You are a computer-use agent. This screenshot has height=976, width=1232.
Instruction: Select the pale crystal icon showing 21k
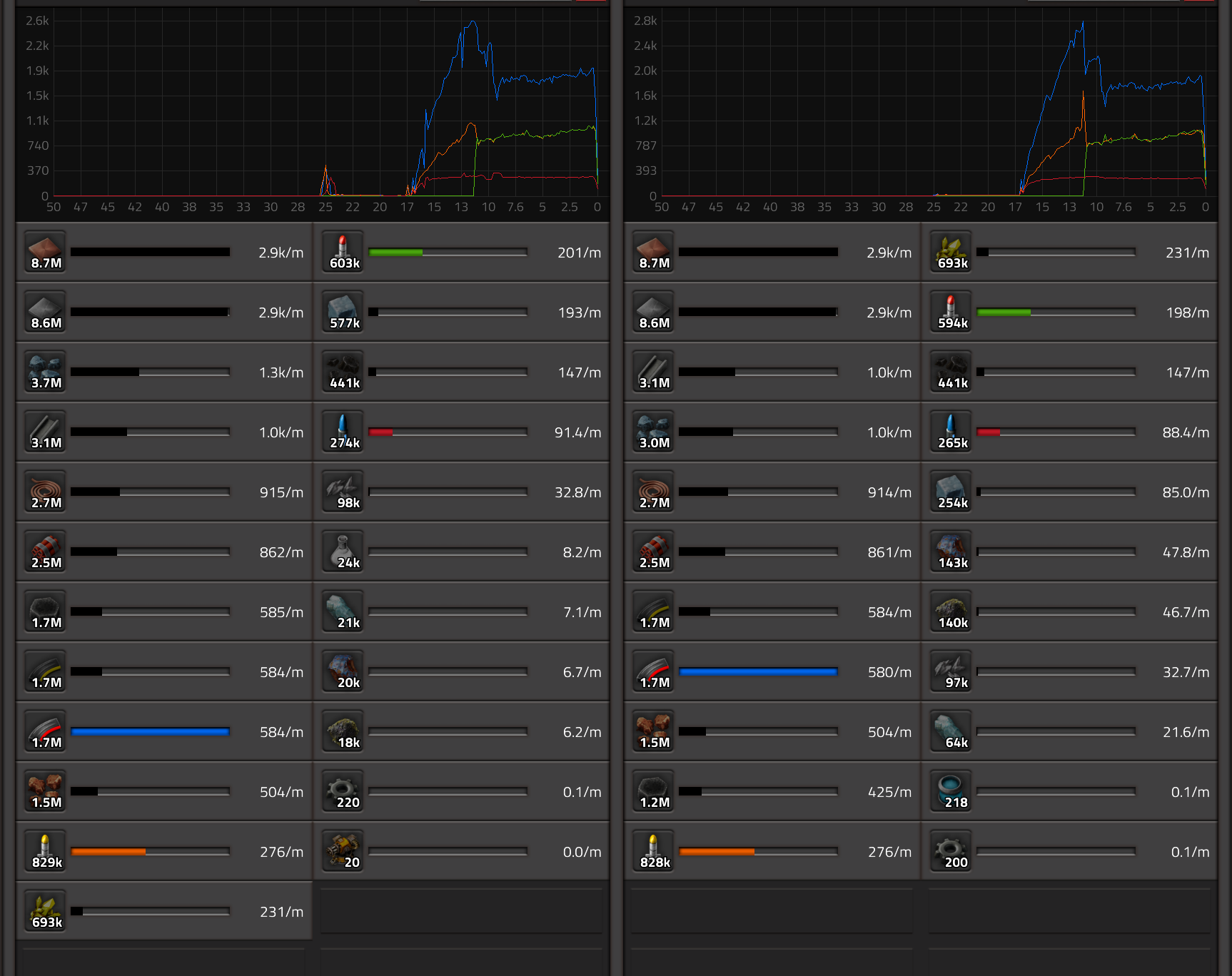(x=343, y=611)
